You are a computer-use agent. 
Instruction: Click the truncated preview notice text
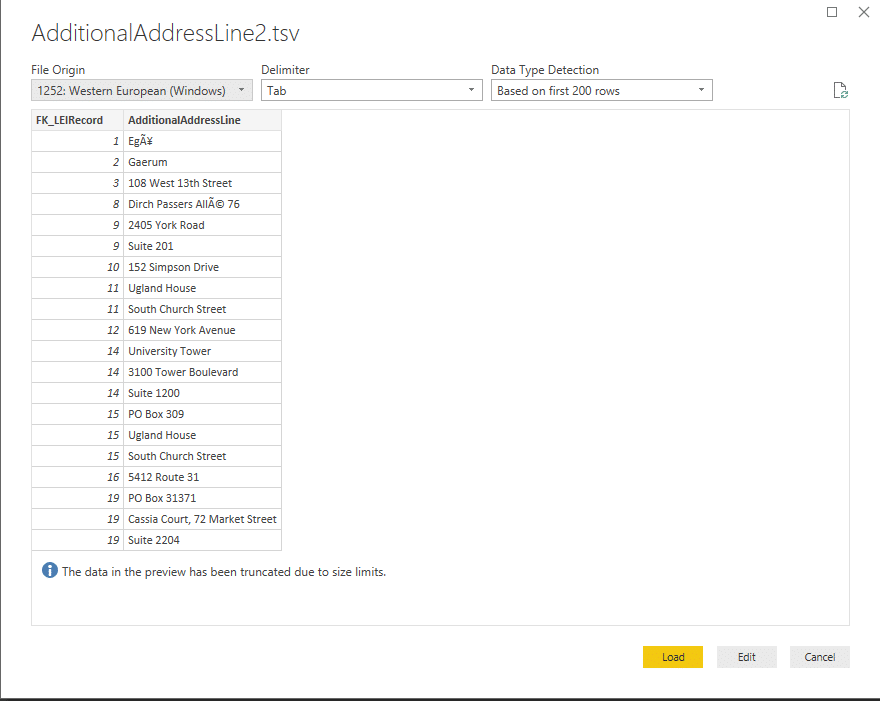[x=224, y=572]
